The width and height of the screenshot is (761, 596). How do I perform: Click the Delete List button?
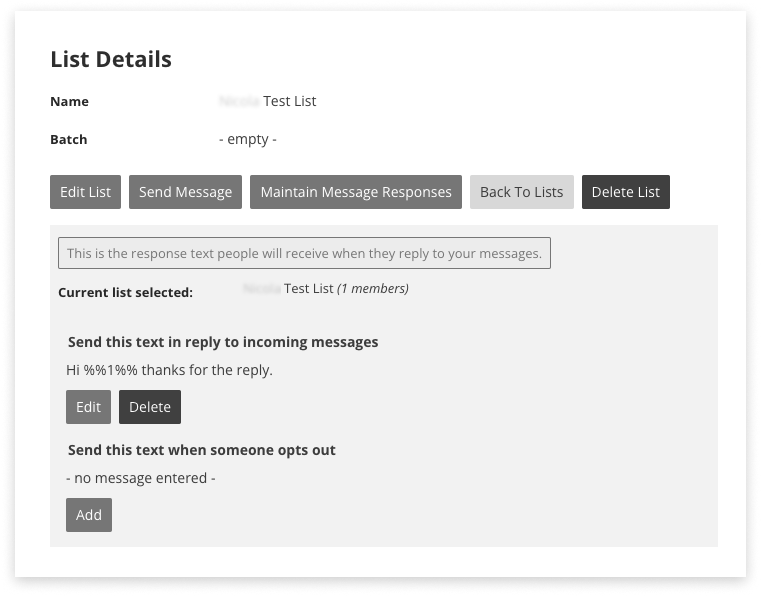(x=625, y=192)
